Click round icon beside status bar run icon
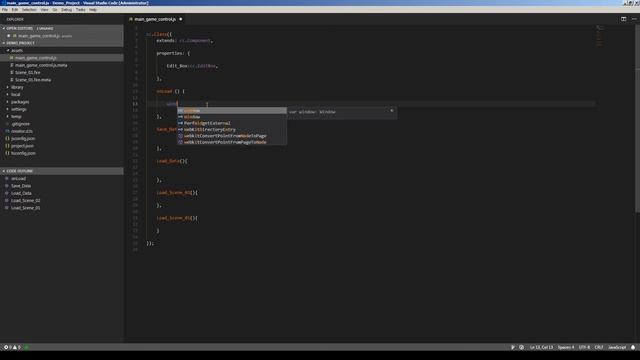Image resolution: width=640 pixels, height=360 pixels. (521, 347)
